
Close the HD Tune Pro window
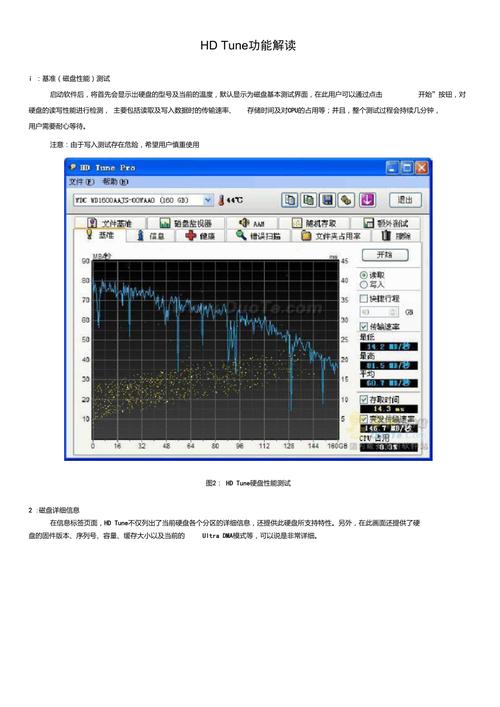(421, 168)
